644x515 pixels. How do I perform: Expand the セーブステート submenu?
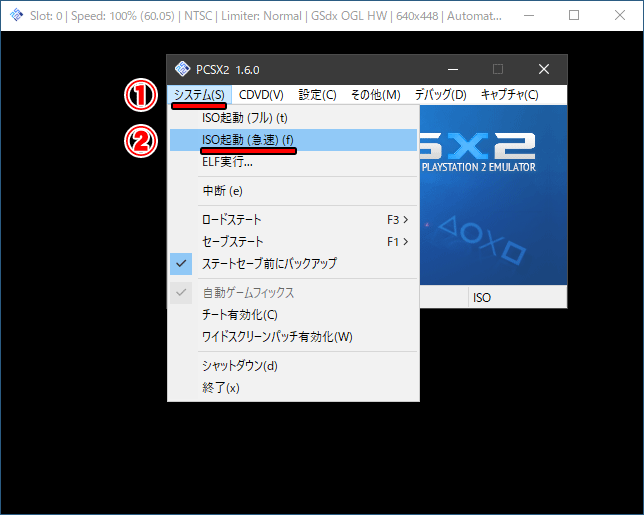pyautogui.click(x=293, y=241)
